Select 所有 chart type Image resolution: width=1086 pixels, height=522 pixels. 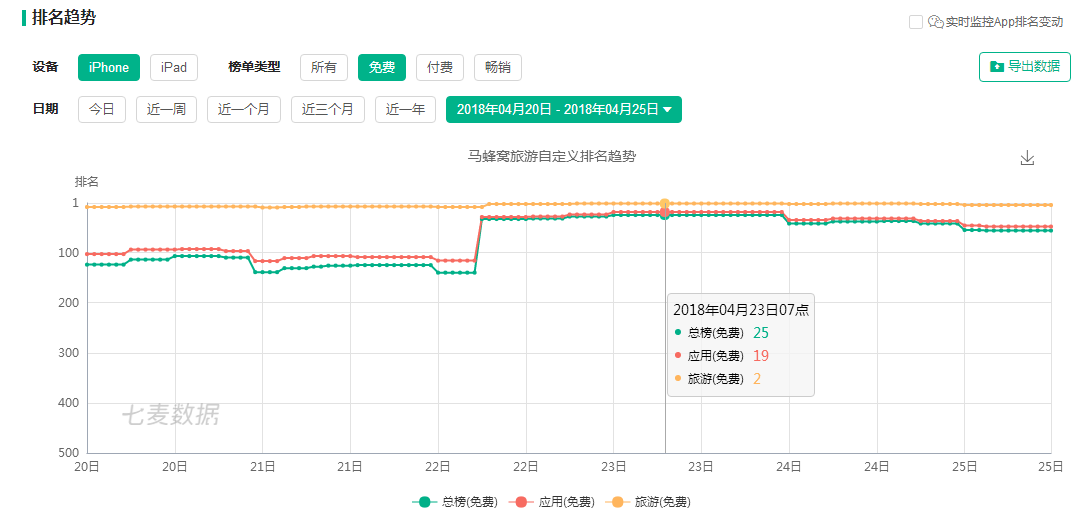(x=323, y=67)
